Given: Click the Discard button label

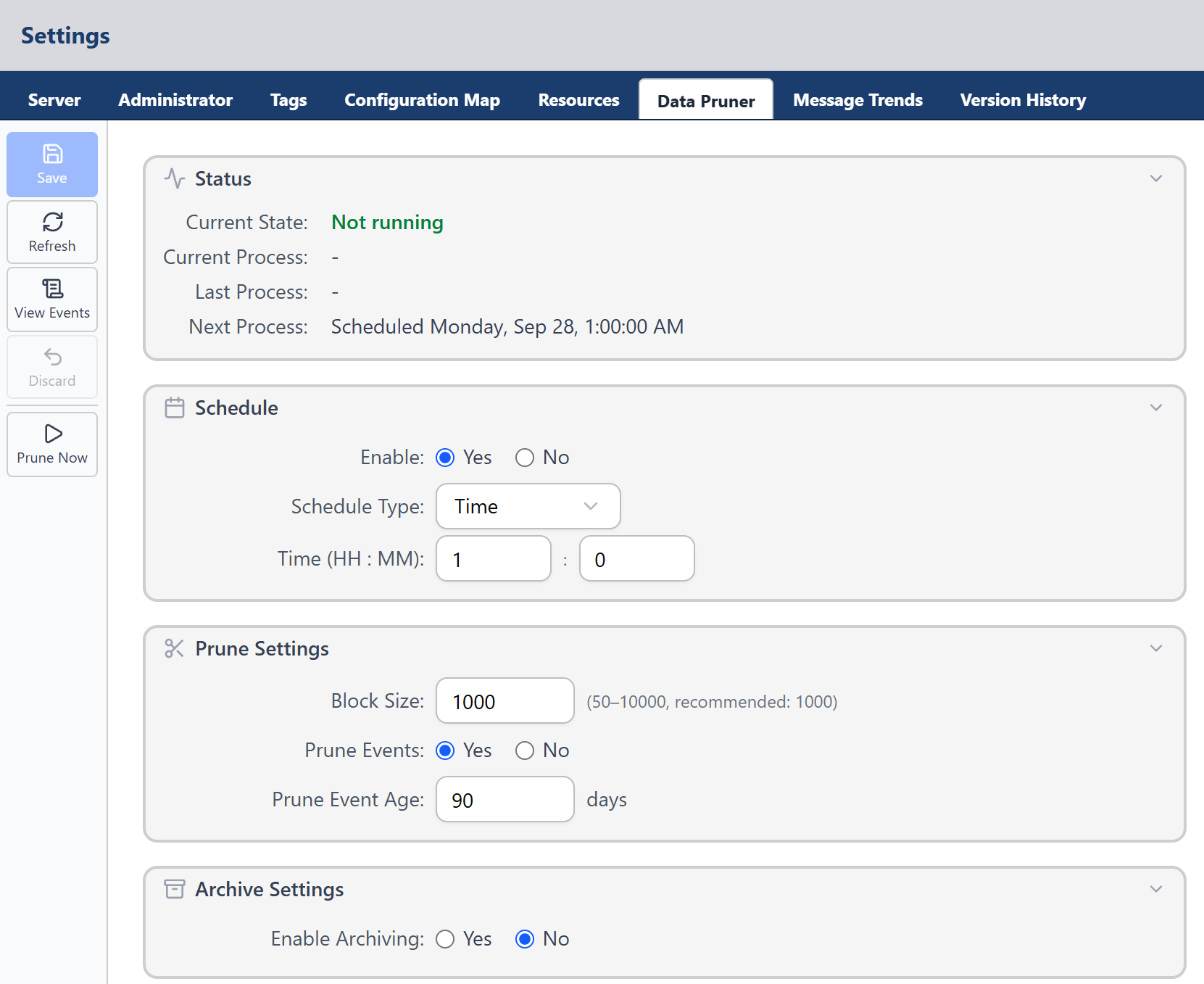Looking at the screenshot, I should (52, 381).
